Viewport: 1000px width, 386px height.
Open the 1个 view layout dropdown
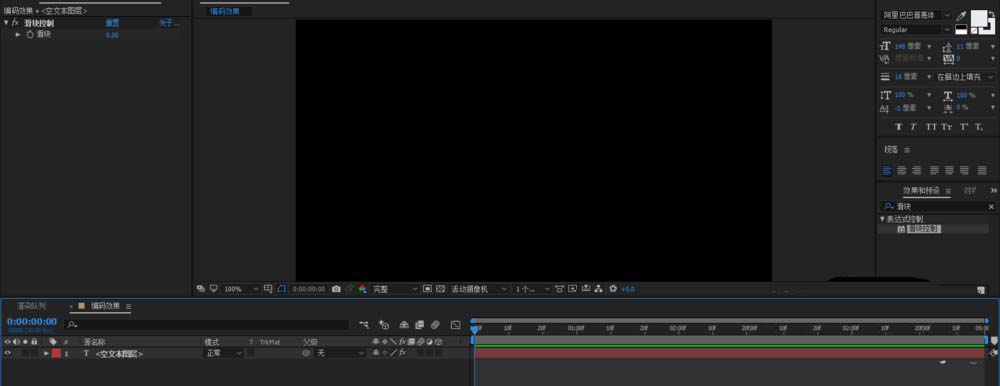tap(533, 289)
